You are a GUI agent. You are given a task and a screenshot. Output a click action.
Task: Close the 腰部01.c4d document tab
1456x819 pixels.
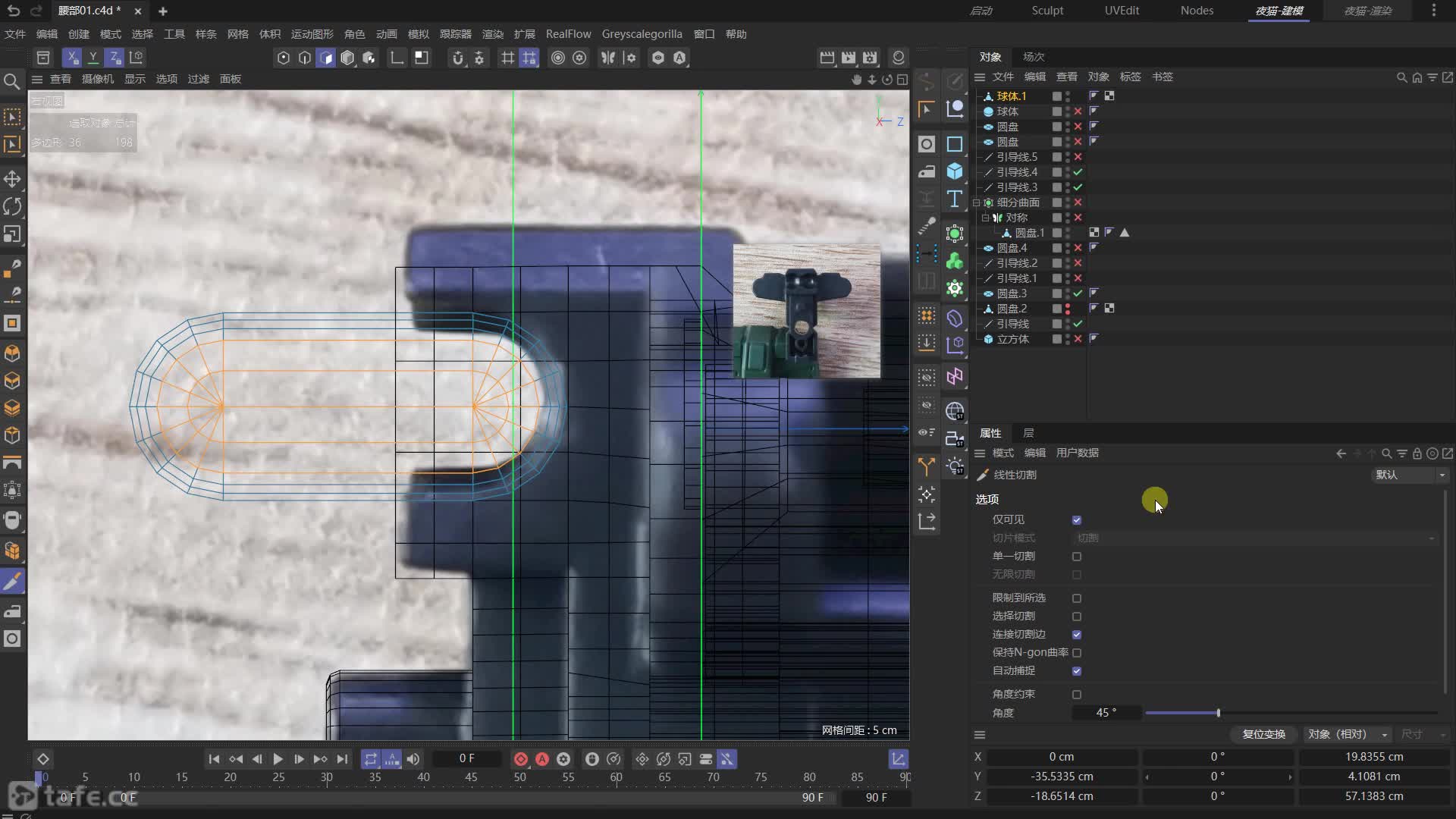[137, 11]
